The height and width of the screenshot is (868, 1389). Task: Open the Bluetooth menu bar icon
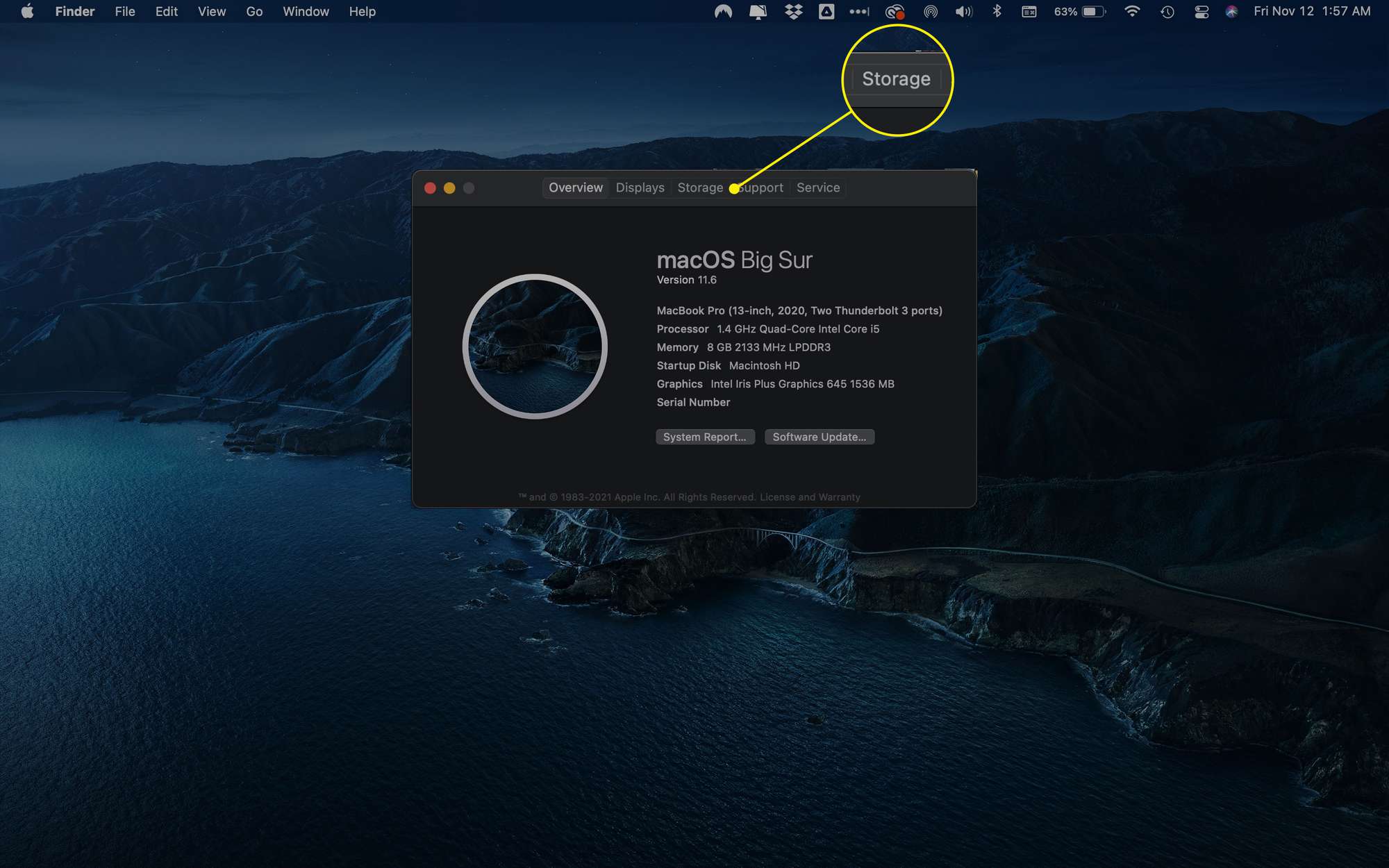click(x=997, y=12)
